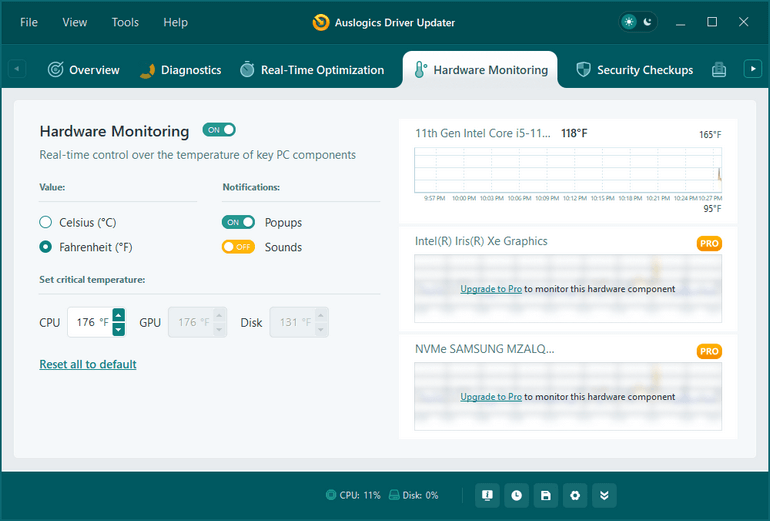The height and width of the screenshot is (521, 770).
Task: Increase Disk critical temperature with up arrow
Action: coord(321,315)
